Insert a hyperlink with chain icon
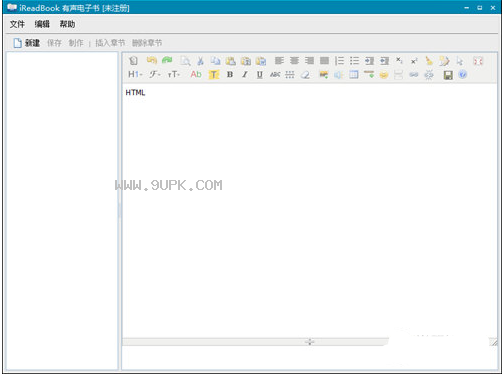 [x=414, y=74]
